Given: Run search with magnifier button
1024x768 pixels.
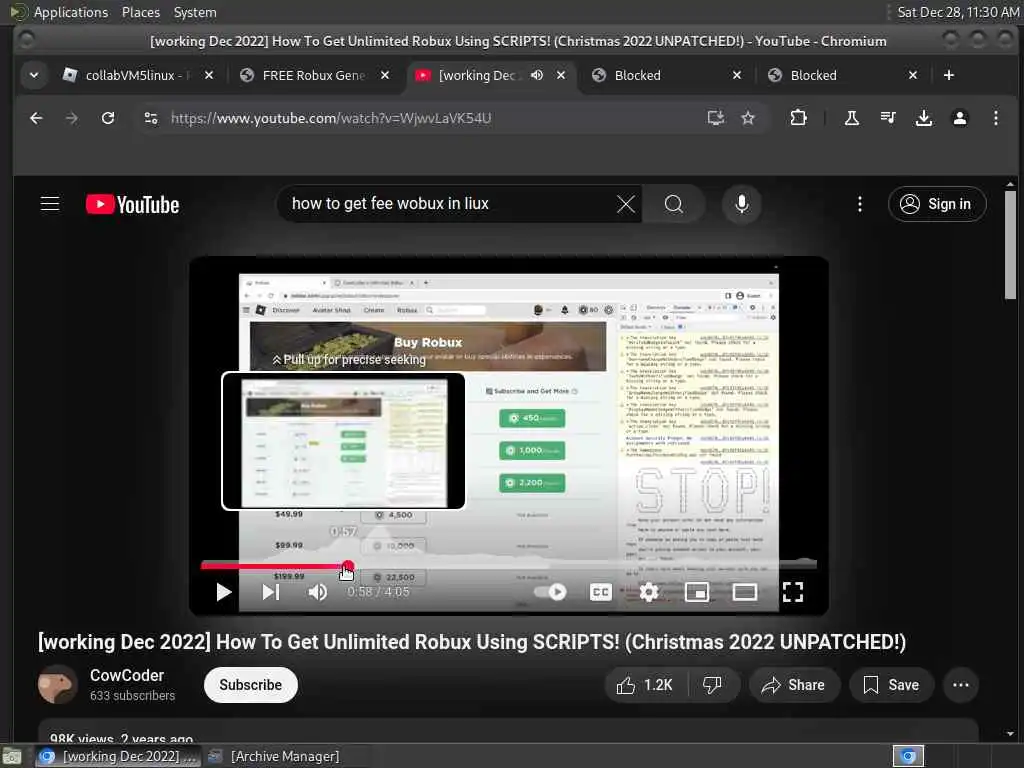Looking at the screenshot, I should coord(673,204).
